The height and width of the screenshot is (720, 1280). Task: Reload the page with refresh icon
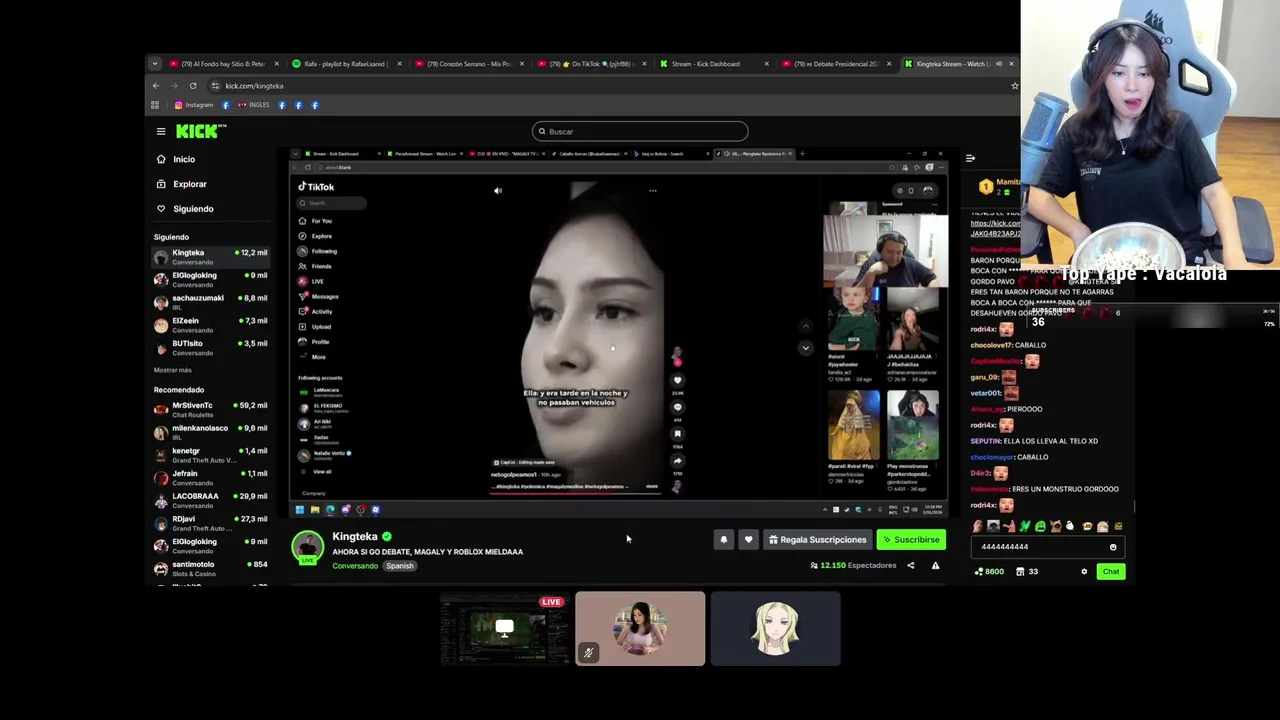tap(193, 86)
